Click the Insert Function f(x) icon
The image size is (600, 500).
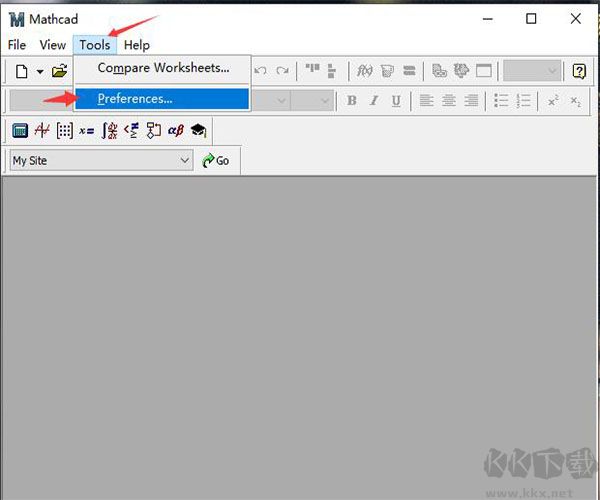[x=364, y=71]
